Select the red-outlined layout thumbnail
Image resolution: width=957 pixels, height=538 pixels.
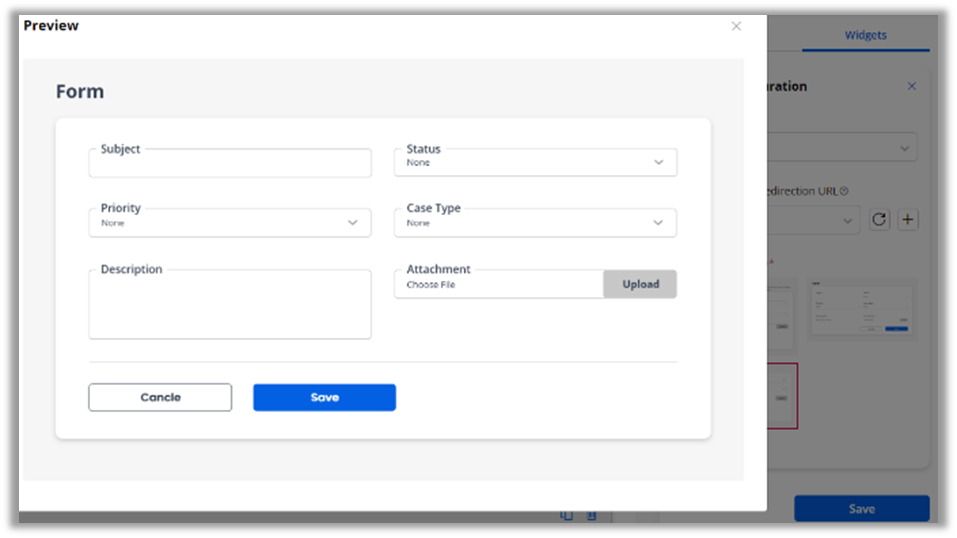[782, 396]
